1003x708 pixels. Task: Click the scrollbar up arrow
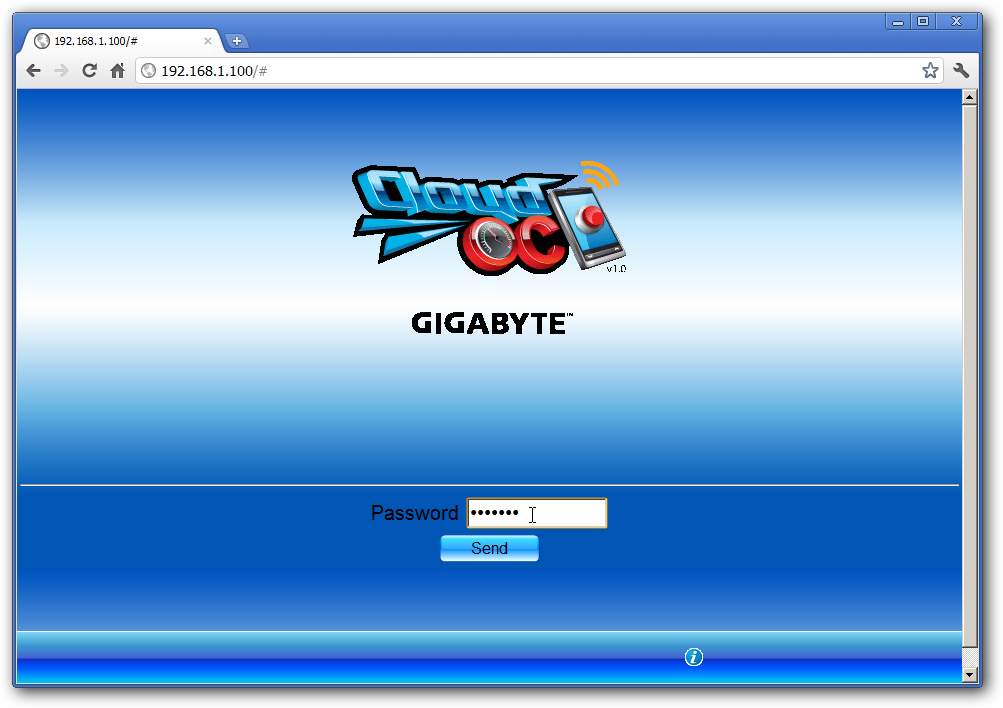pos(969,97)
